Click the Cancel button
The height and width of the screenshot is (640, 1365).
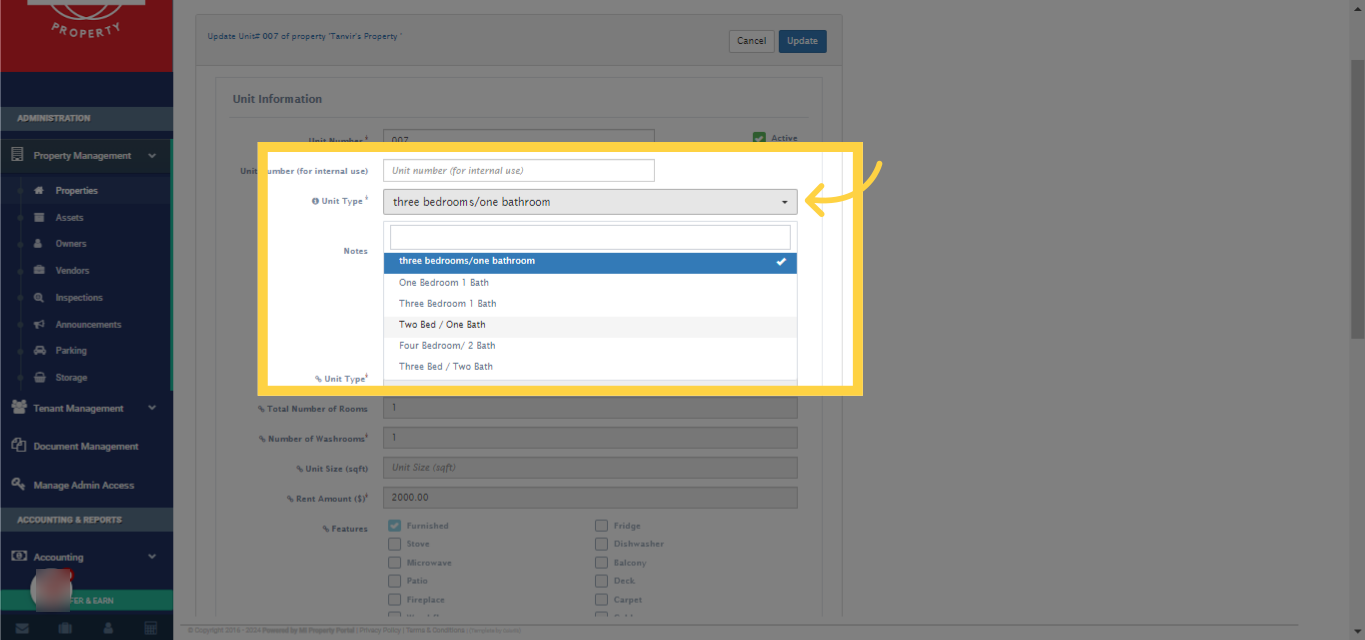(x=751, y=41)
